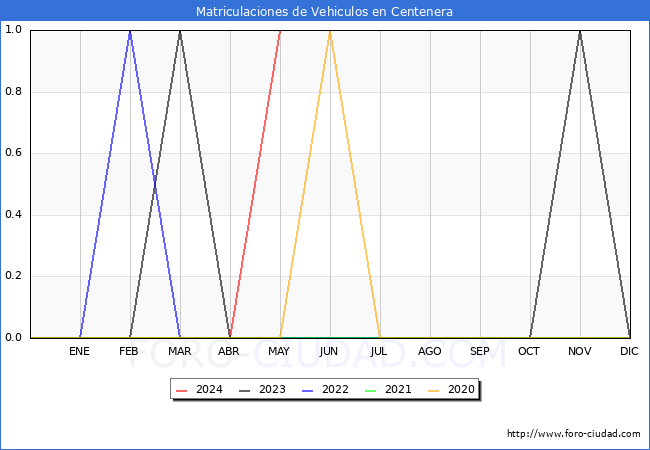
Task: Click the ABR month axis label
Action: click(229, 351)
